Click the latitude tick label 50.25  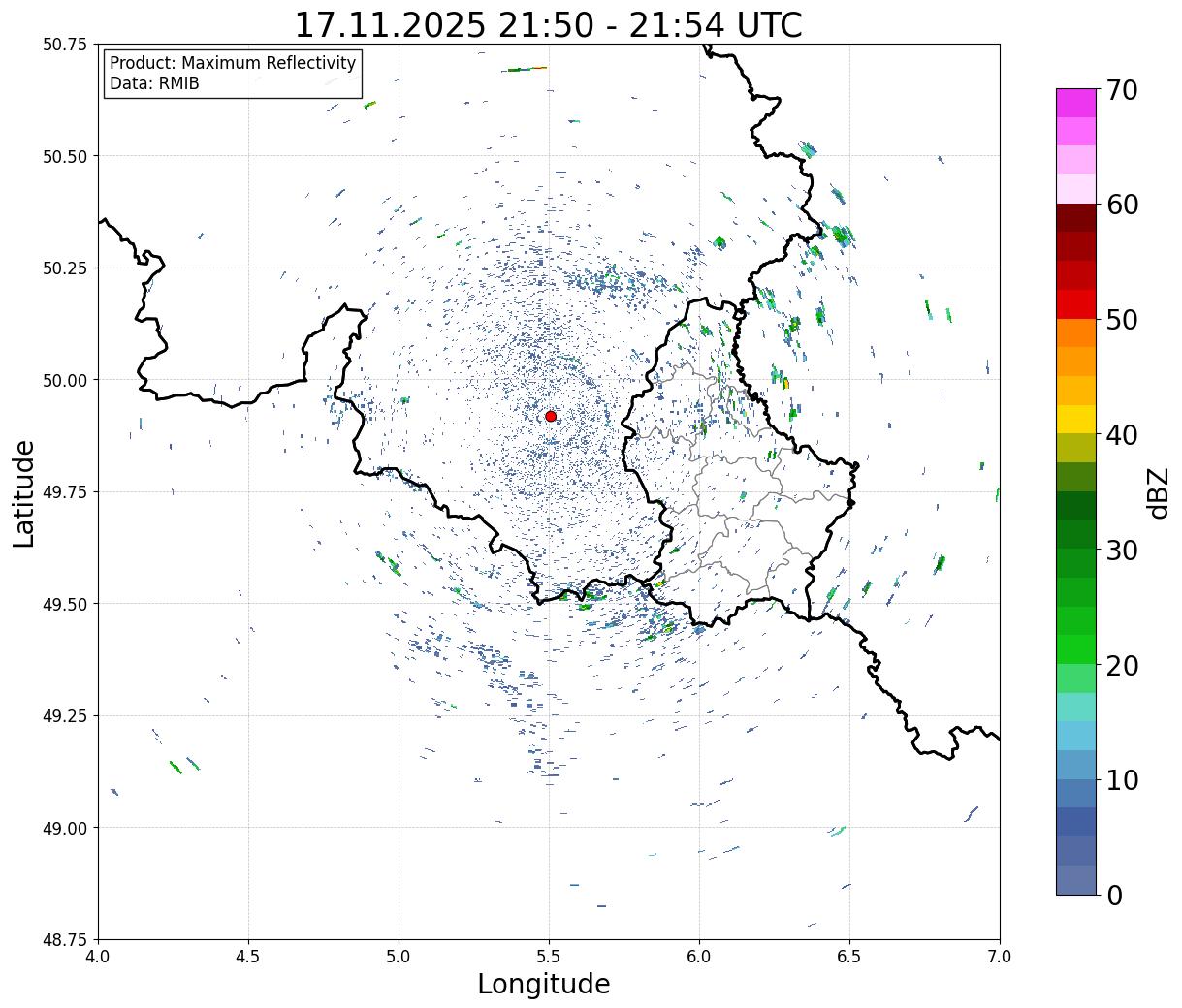(65, 268)
